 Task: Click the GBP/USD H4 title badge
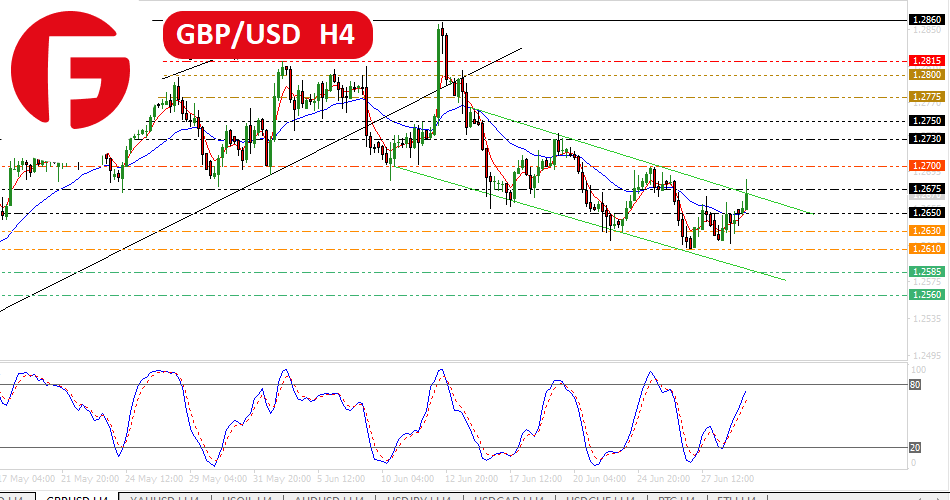pyautogui.click(x=267, y=35)
